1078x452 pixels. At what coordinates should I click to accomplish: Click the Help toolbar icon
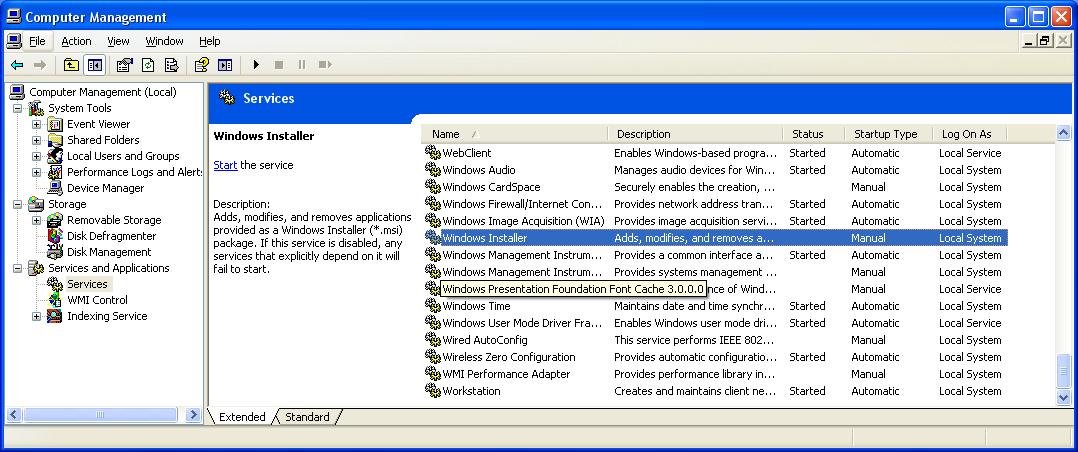pyautogui.click(x=201, y=65)
